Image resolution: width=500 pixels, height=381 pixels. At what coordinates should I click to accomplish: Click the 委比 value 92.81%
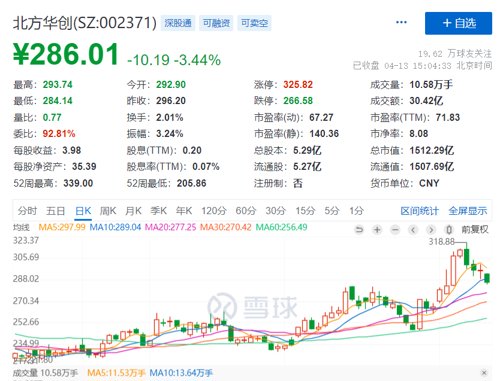pyautogui.click(x=59, y=134)
